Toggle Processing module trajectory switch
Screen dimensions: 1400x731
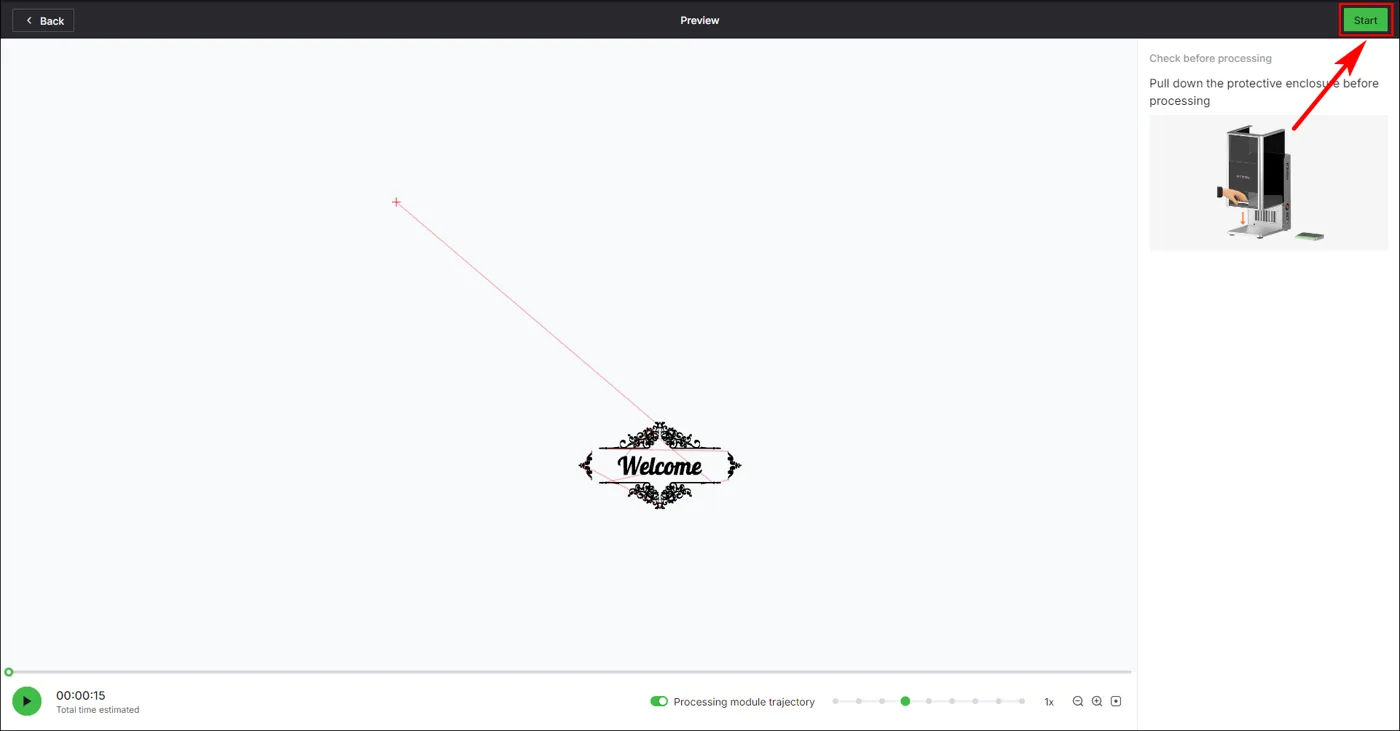pyautogui.click(x=659, y=701)
